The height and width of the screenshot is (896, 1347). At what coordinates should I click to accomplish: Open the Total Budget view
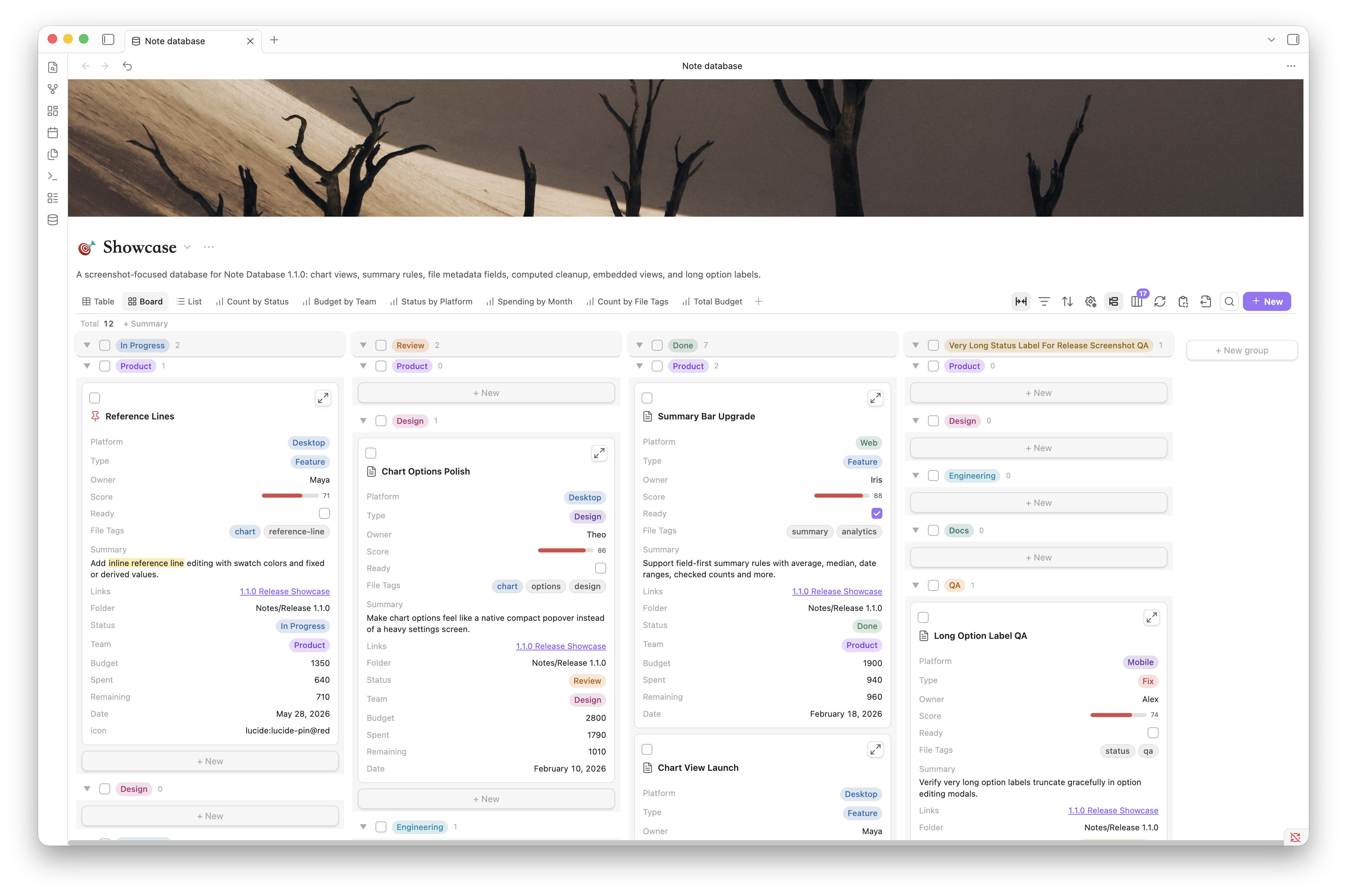coord(712,301)
